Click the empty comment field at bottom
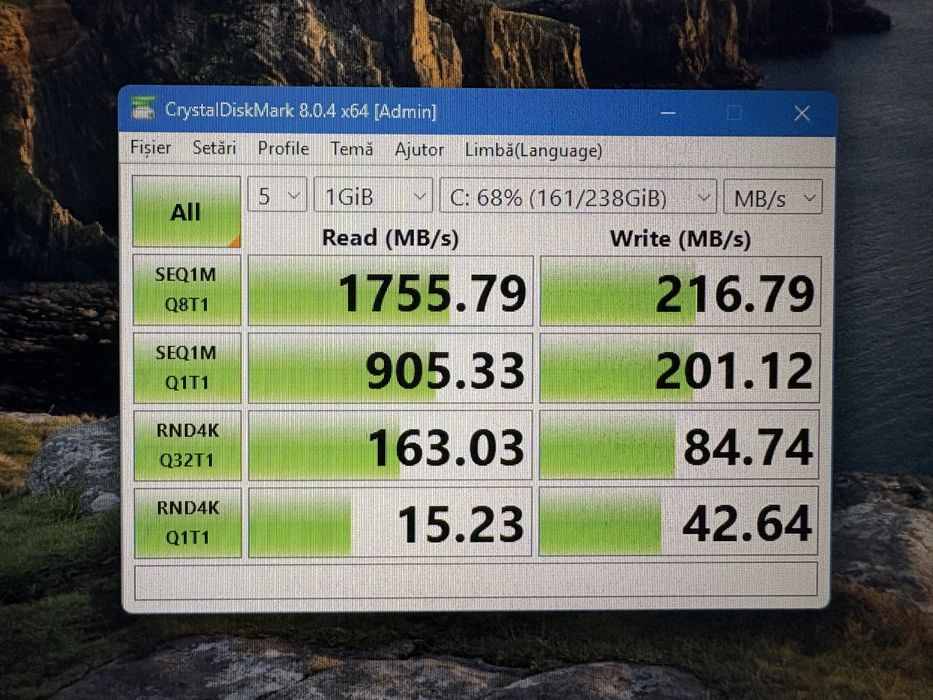Screen dimensions: 933x700 (476, 582)
